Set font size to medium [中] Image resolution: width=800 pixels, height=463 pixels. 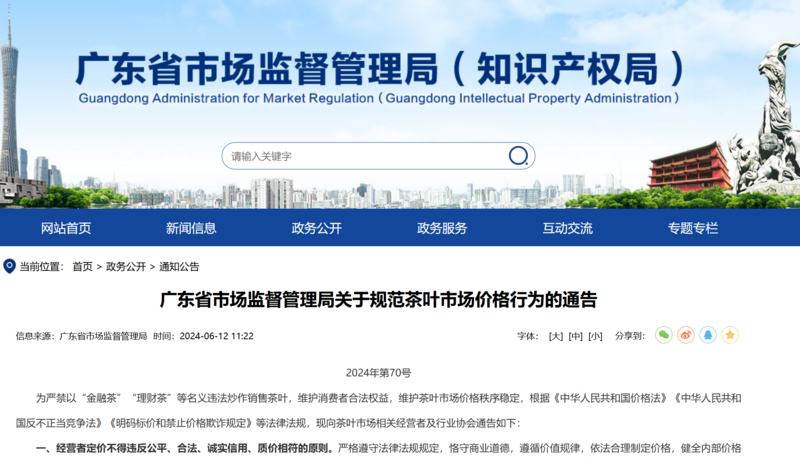pyautogui.click(x=575, y=336)
